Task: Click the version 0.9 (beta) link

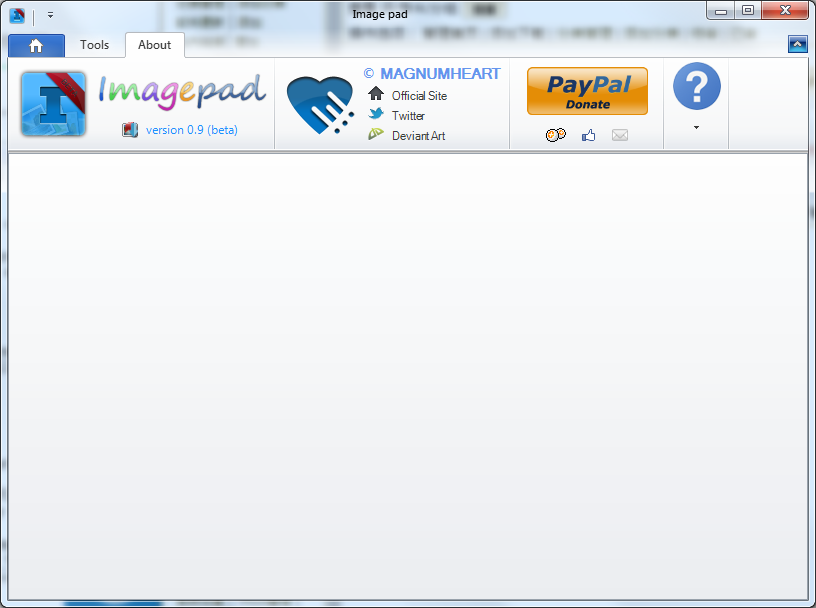Action: tap(192, 130)
